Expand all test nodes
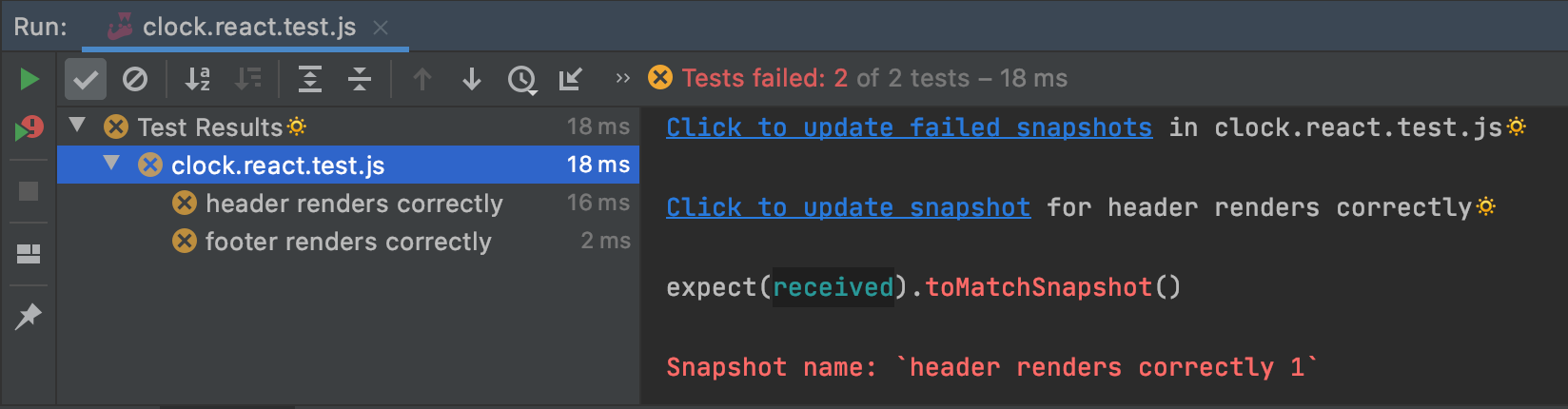This screenshot has height=409, width=1568. (310, 79)
